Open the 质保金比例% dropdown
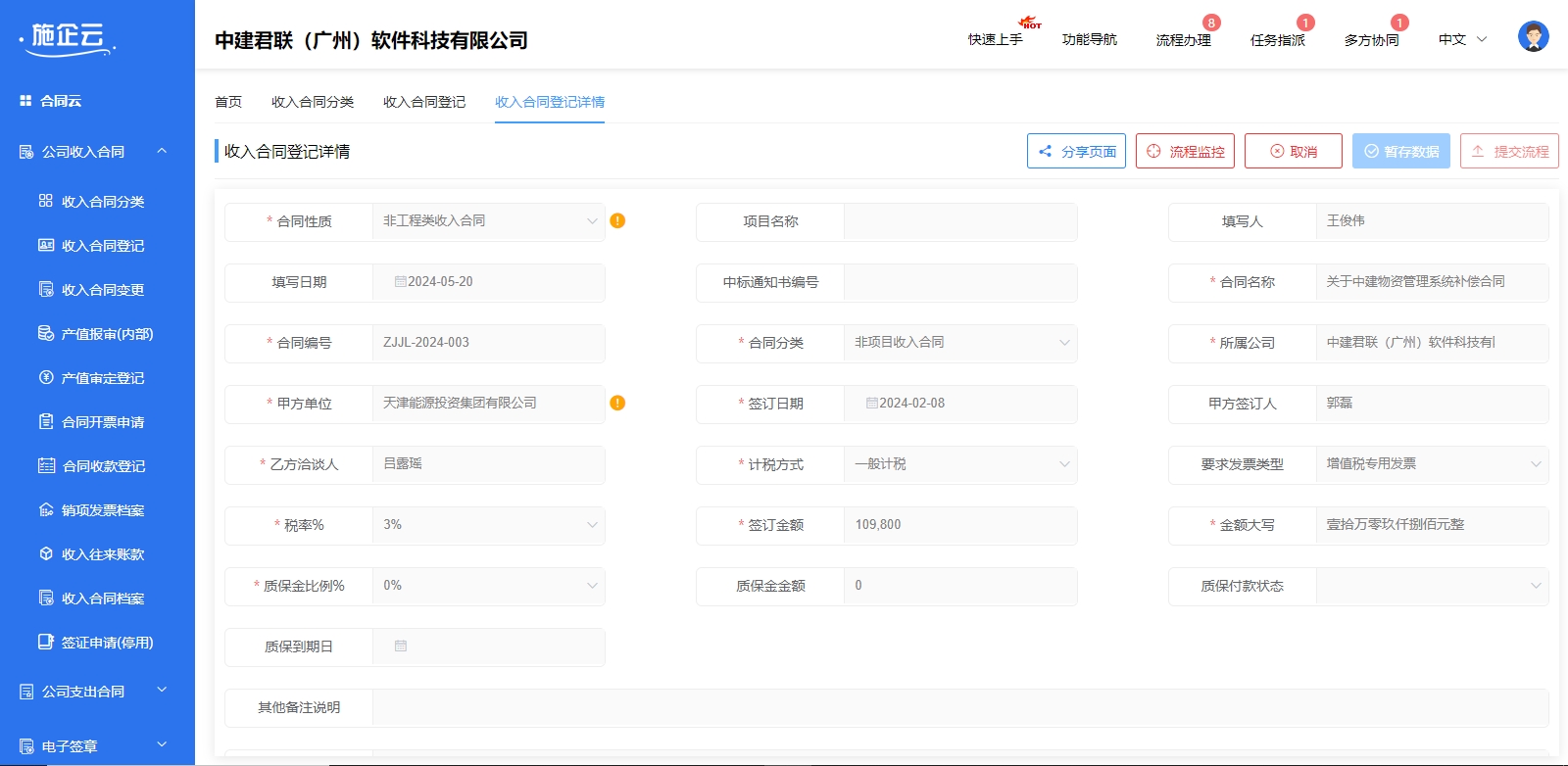 (489, 586)
